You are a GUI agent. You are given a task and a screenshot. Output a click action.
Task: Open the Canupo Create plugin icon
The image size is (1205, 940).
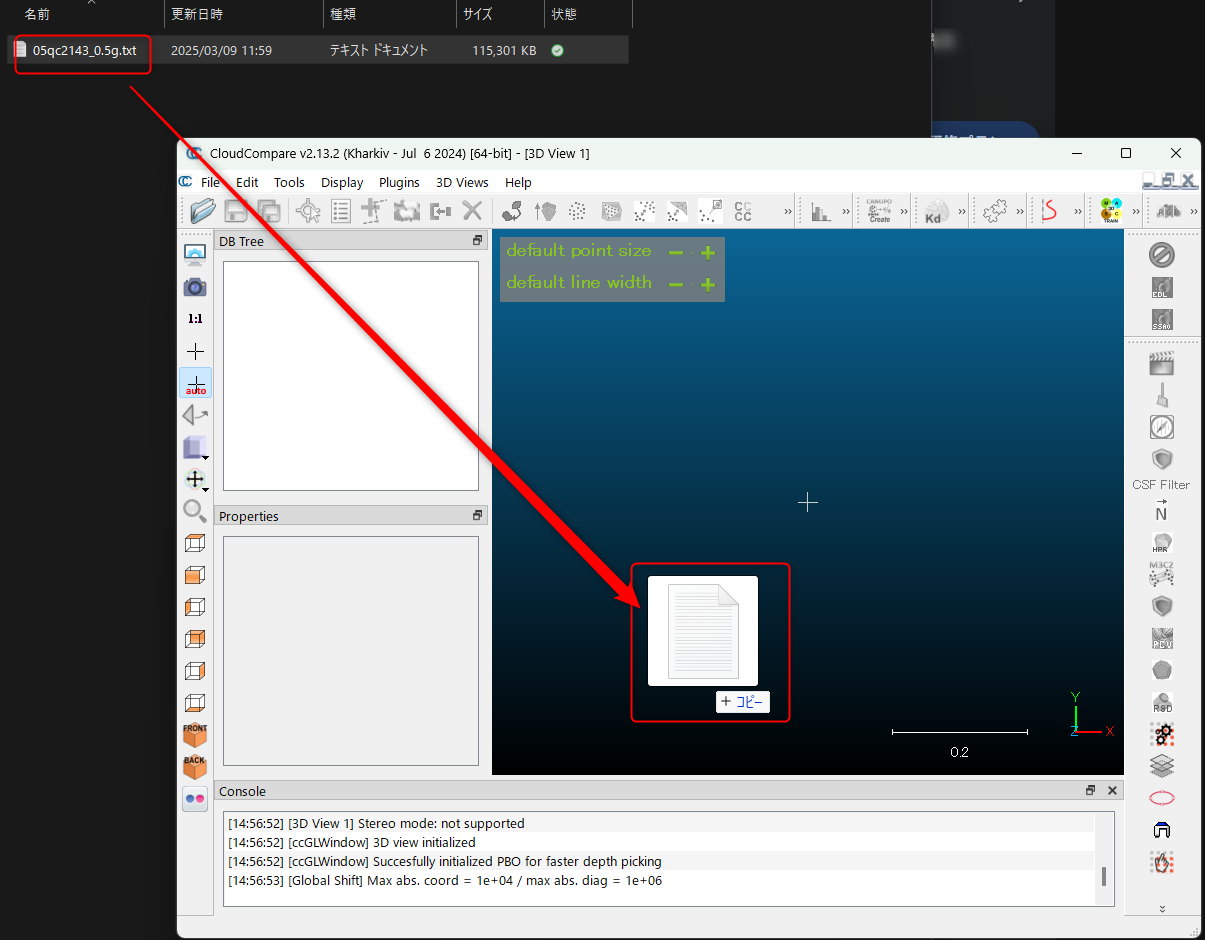[879, 211]
